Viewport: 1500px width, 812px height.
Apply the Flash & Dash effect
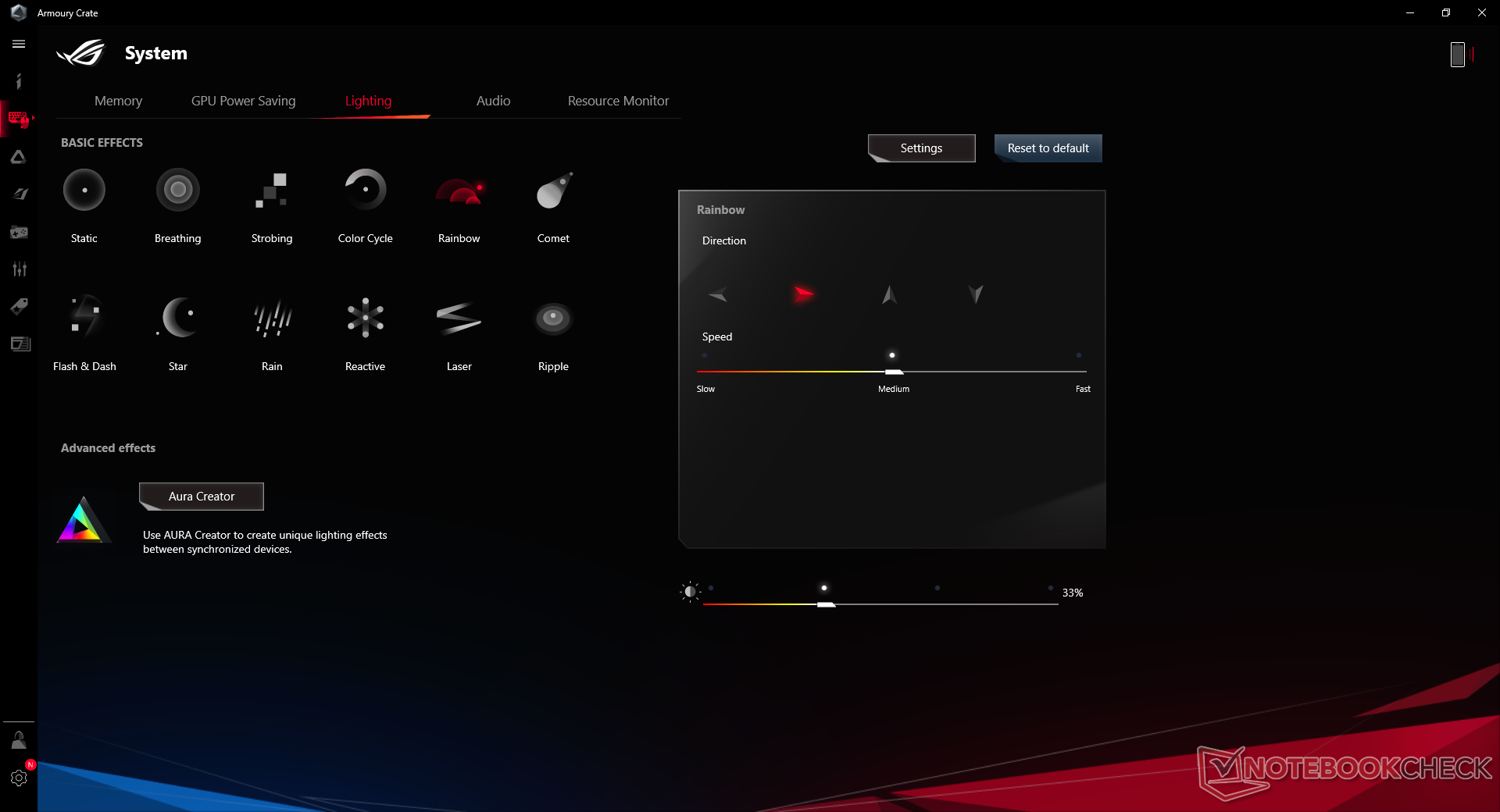pos(84,316)
